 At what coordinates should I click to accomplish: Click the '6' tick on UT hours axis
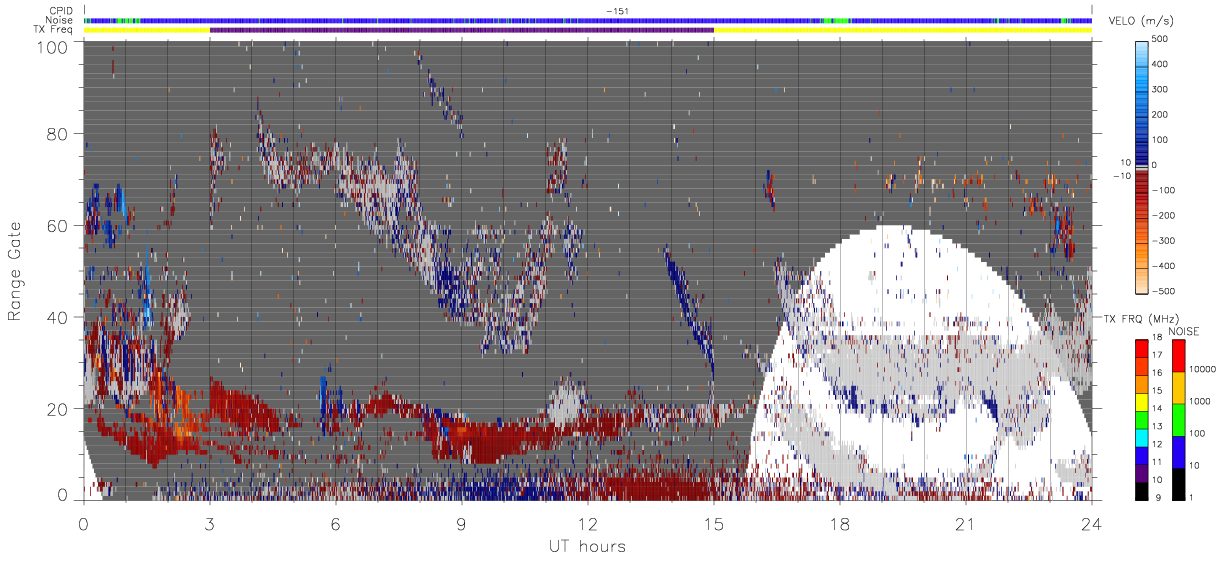[x=335, y=524]
